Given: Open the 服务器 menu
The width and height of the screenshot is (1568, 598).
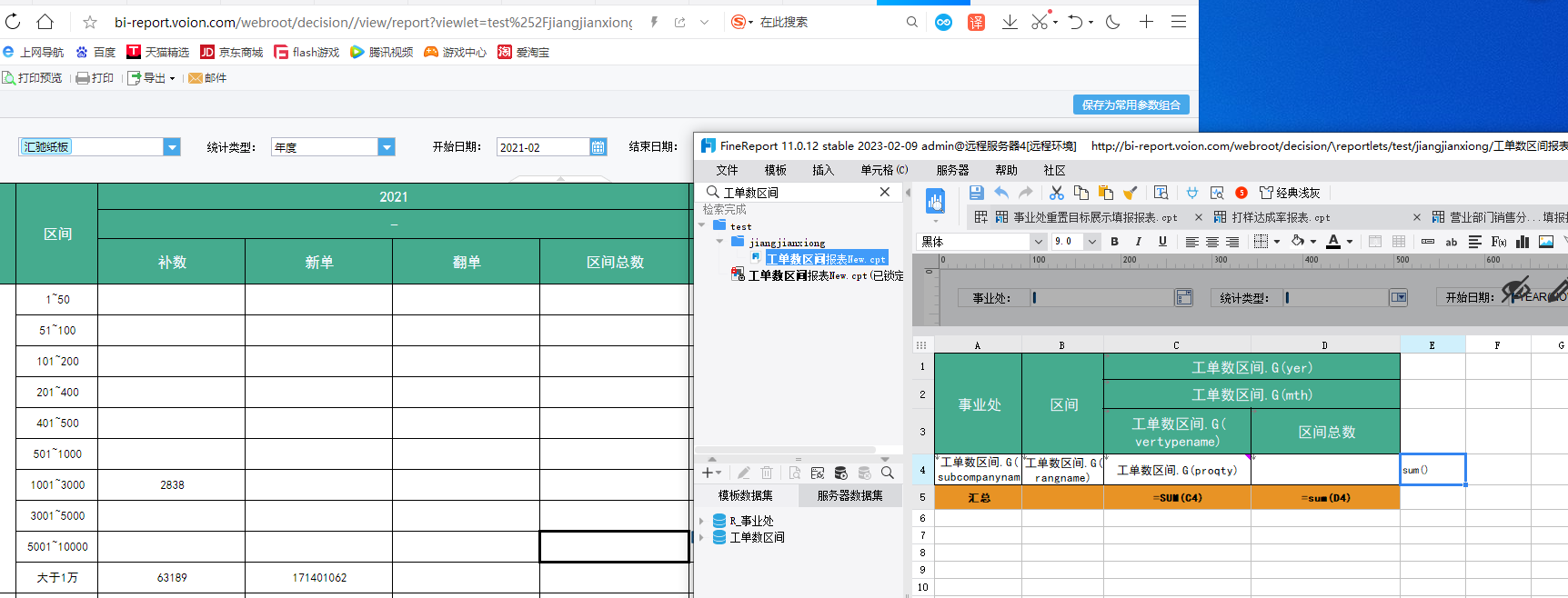Looking at the screenshot, I should 952,170.
